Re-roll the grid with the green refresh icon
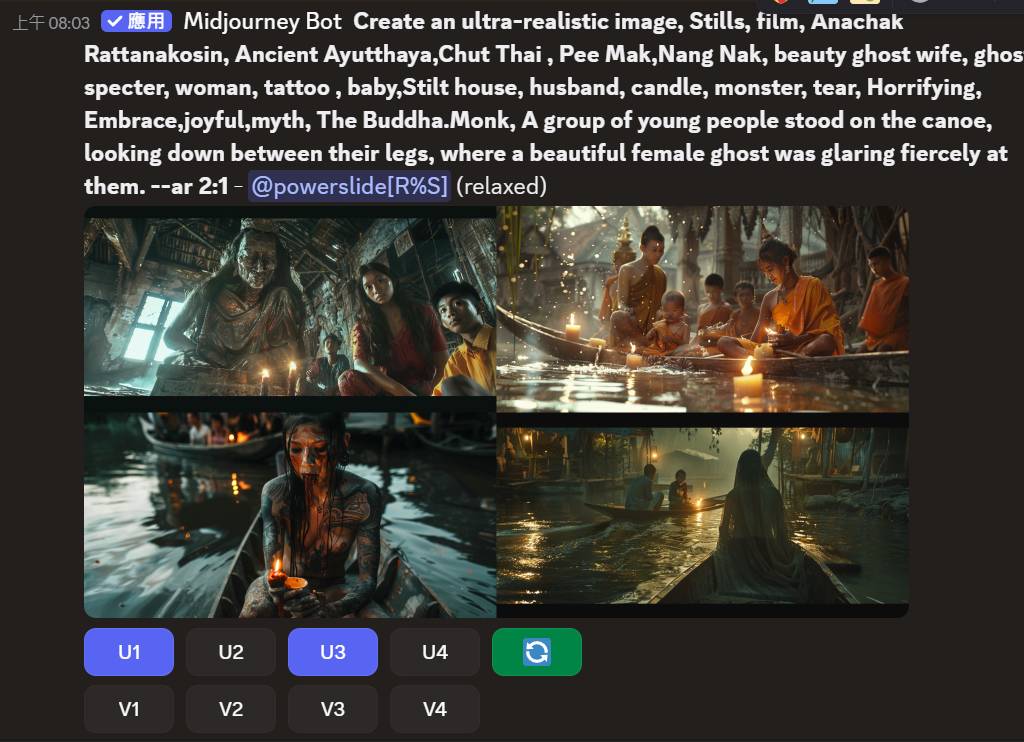The height and width of the screenshot is (742, 1024). tap(537, 652)
